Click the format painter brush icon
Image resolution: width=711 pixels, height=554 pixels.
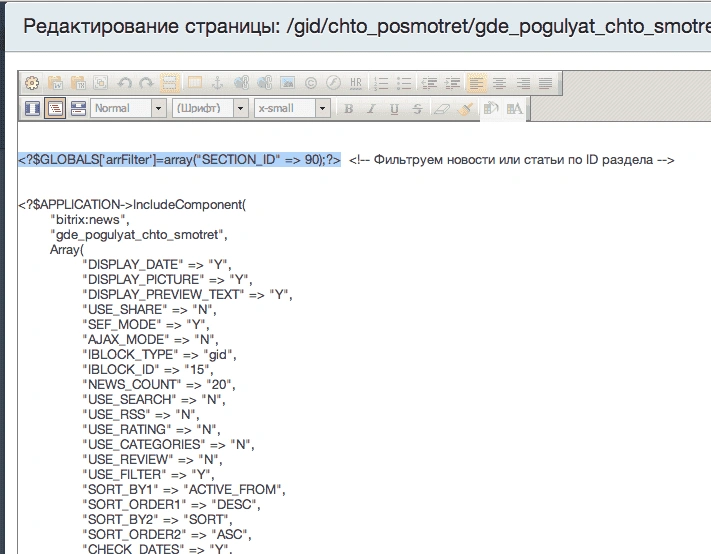(466, 109)
